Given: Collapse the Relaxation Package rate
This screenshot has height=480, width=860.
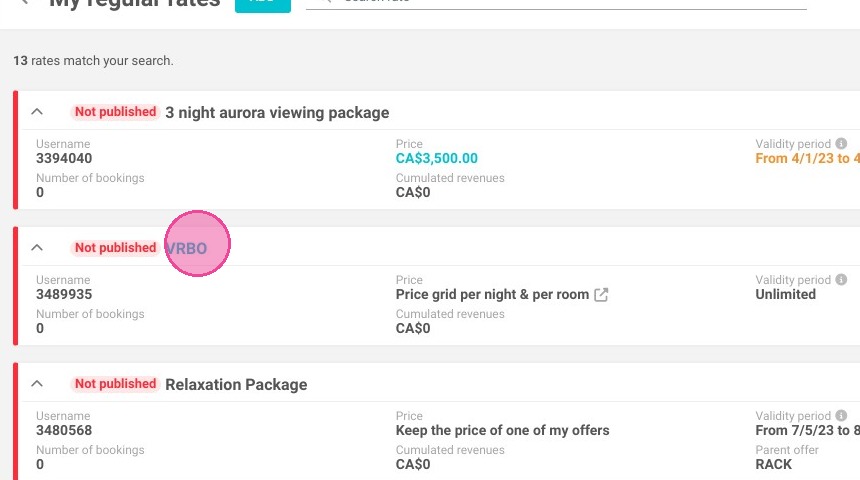Looking at the screenshot, I should [x=37, y=384].
